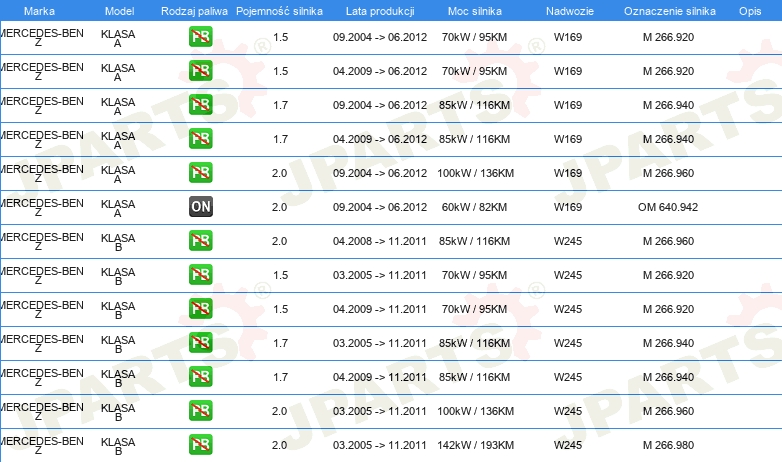Click the Pojemność silnika column header
Screen dimensions: 782x462
click(279, 11)
